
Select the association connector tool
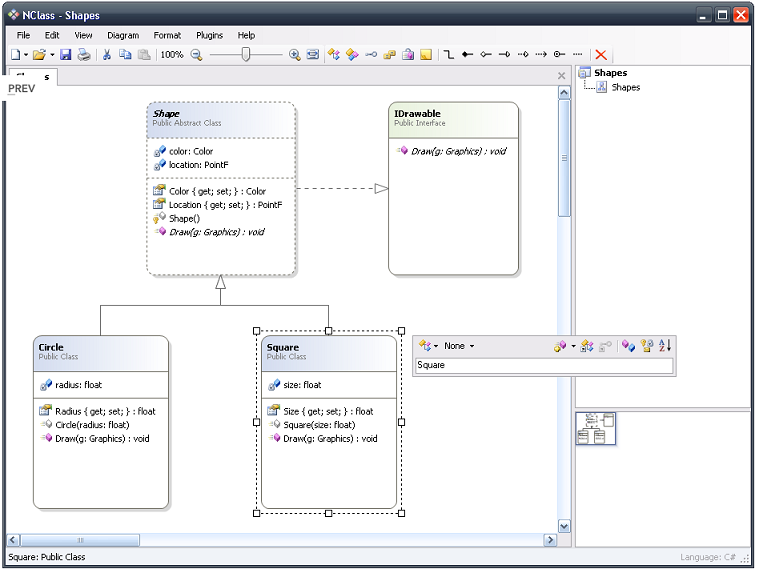pos(449,55)
